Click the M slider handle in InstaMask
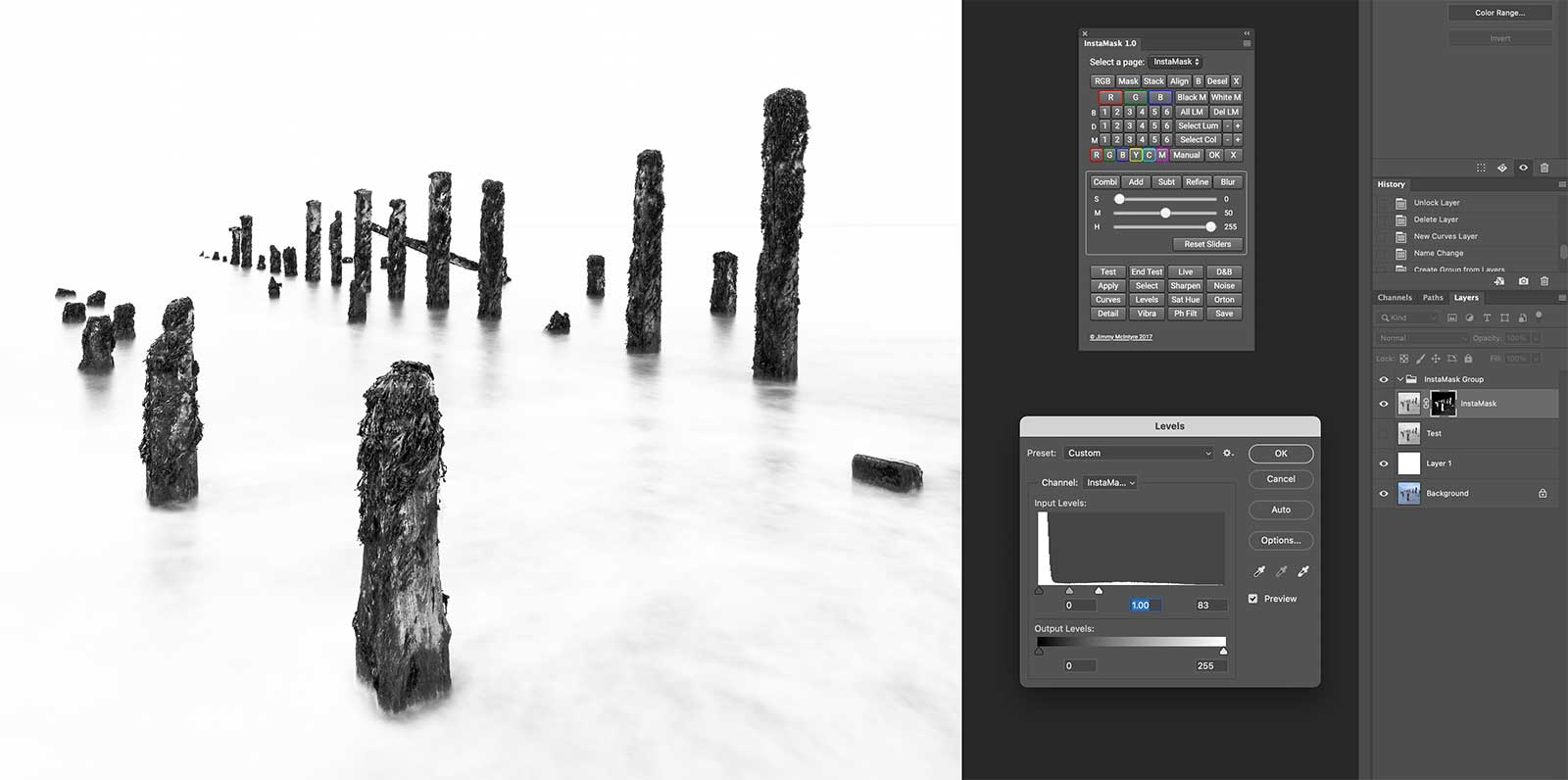This screenshot has width=1568, height=780. tap(1165, 213)
